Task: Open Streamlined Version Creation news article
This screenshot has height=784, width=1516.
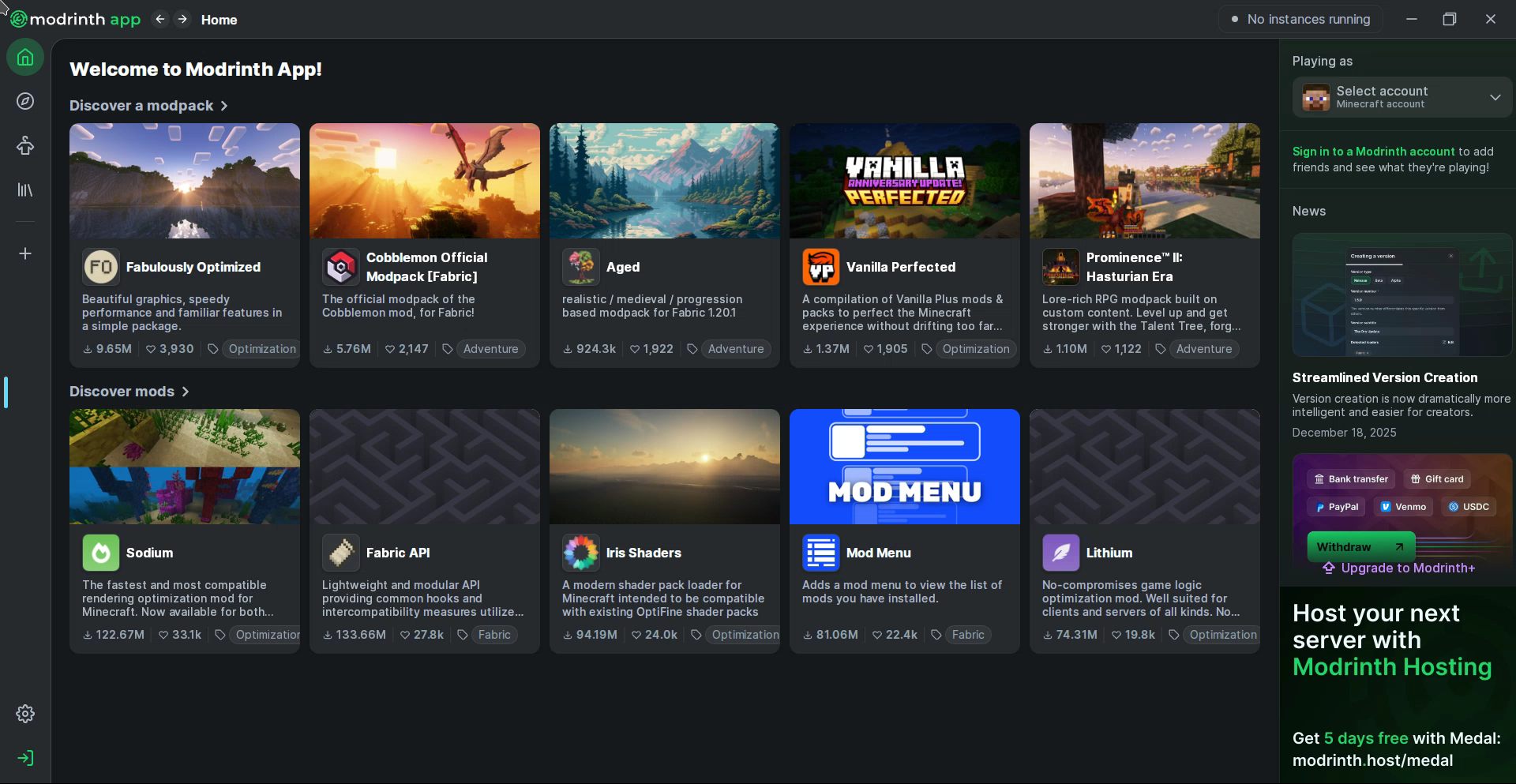Action: (x=1384, y=377)
